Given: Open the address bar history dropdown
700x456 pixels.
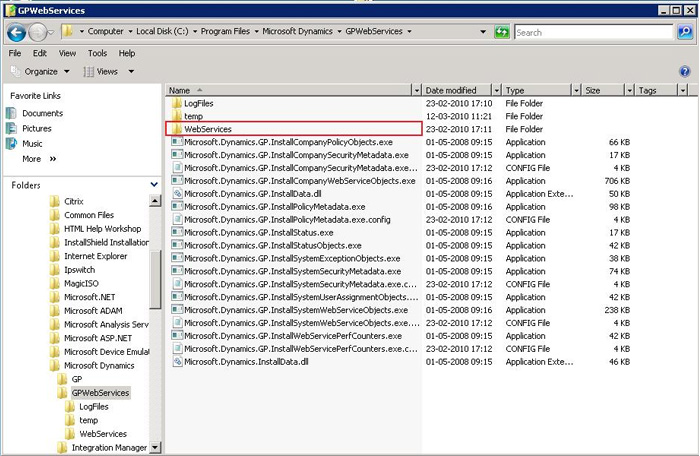Looking at the screenshot, I should (483, 32).
